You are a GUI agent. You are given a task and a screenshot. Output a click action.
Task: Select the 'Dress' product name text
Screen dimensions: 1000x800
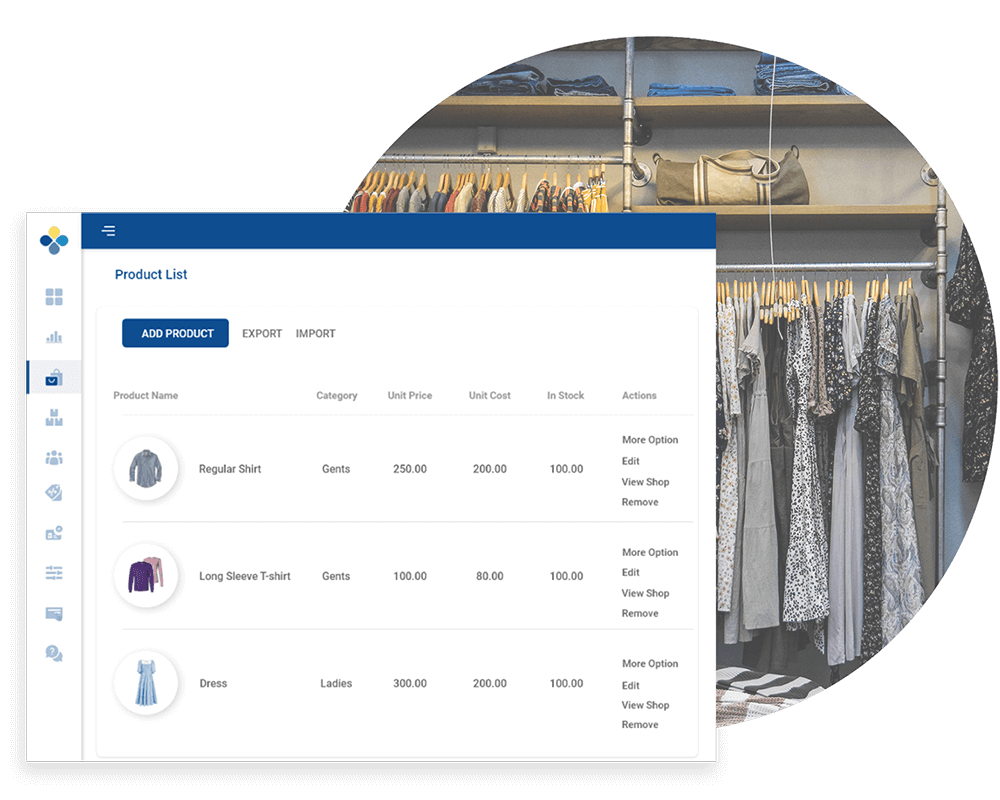[213, 683]
